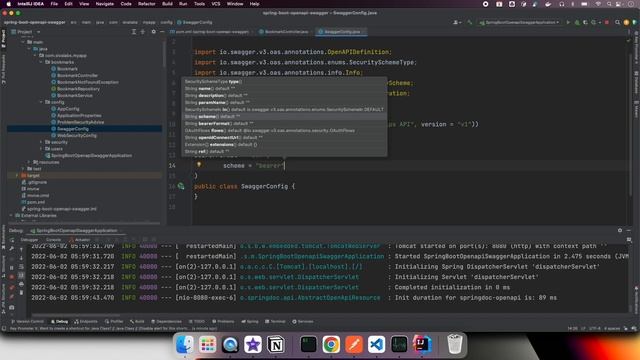Open Visual Studio Code from the Dock

(376, 344)
